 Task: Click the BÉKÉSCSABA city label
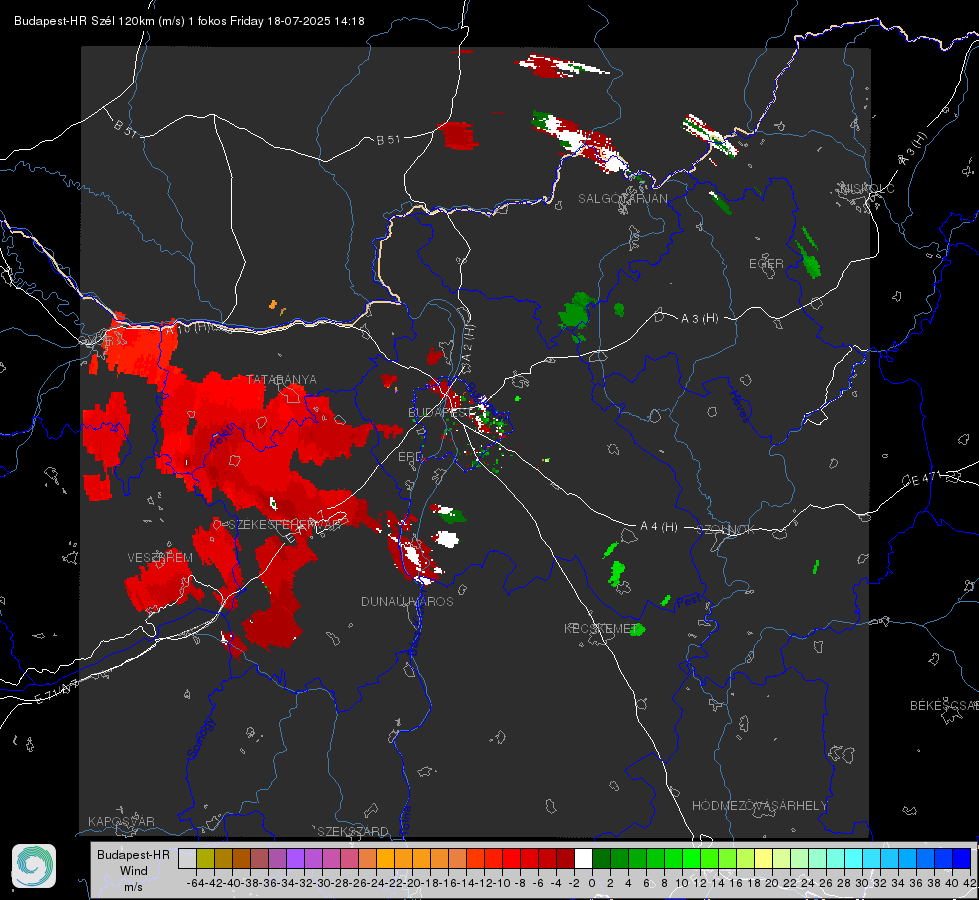(944, 706)
